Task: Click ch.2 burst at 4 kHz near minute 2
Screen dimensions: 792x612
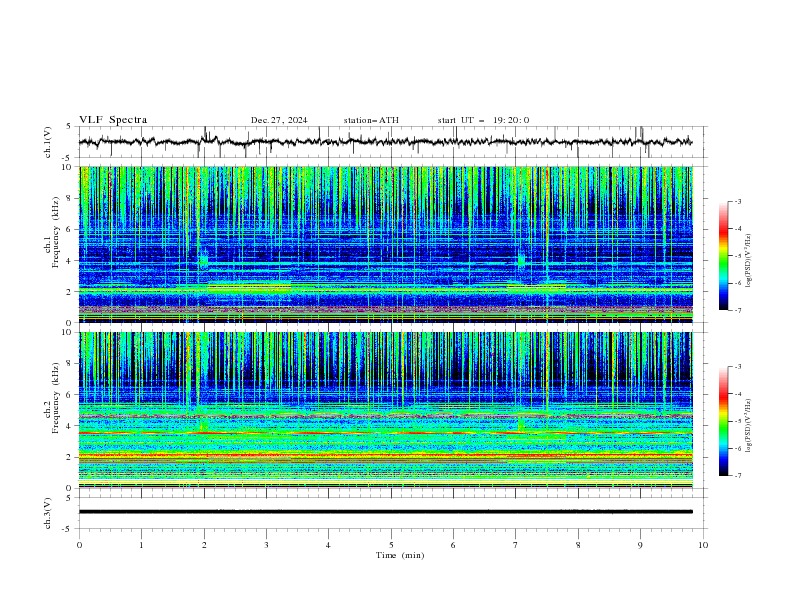Action: (204, 423)
